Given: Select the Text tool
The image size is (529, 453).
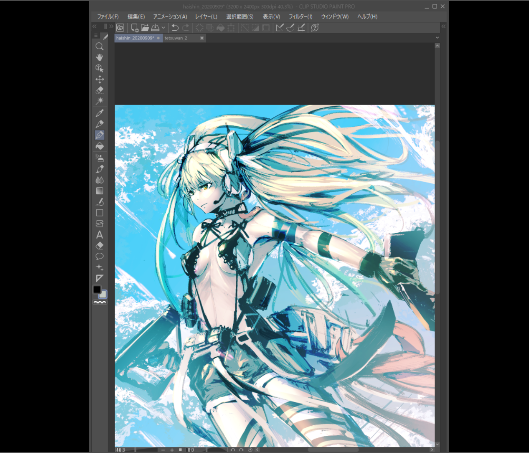Looking at the screenshot, I should 99,235.
